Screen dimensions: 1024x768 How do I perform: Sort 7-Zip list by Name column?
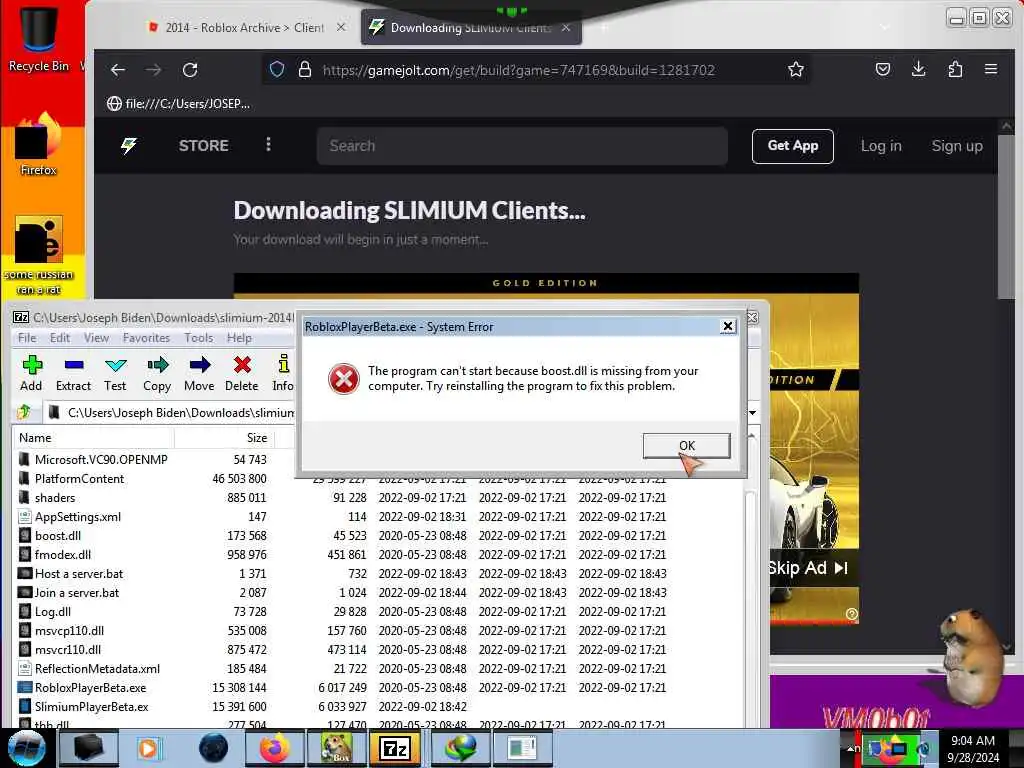(93, 438)
